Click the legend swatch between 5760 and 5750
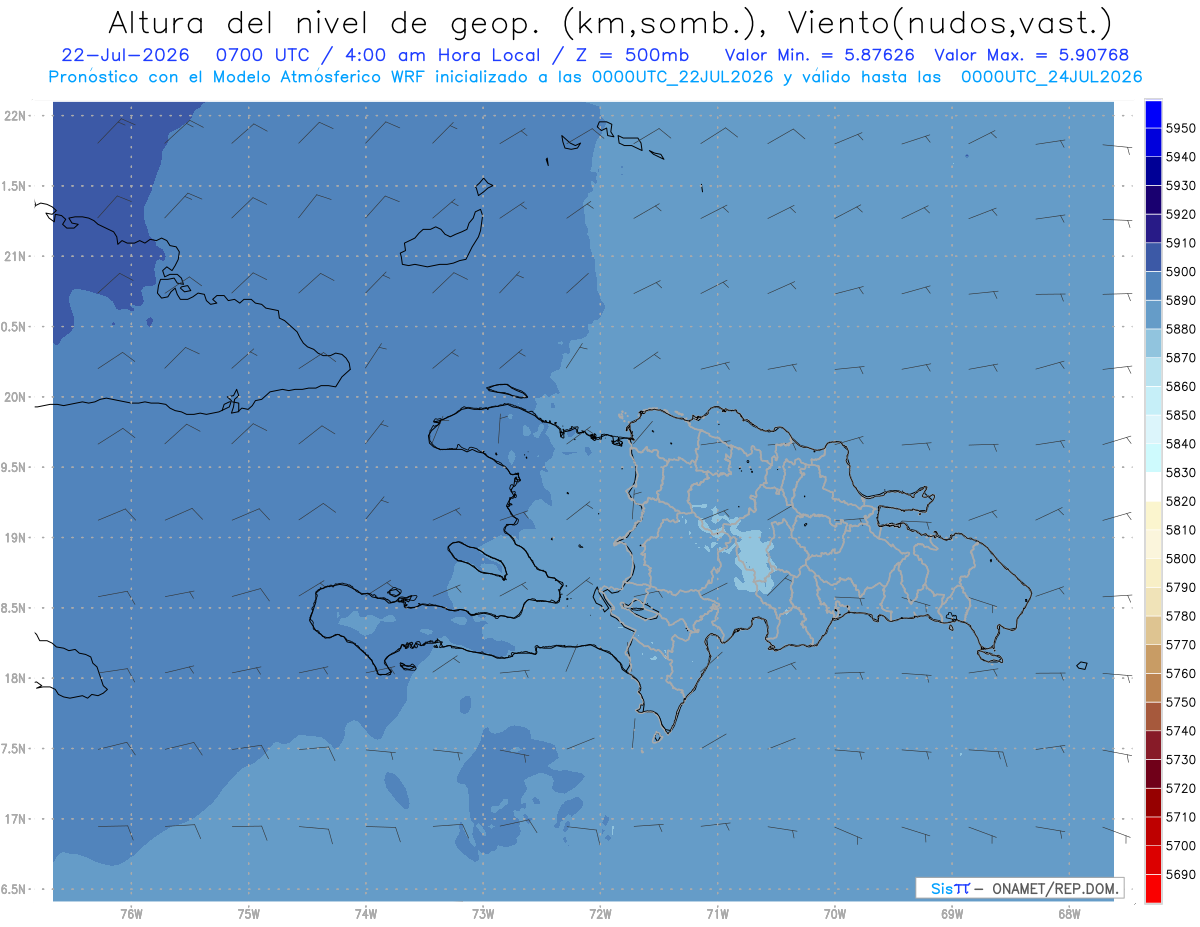 coord(1152,688)
